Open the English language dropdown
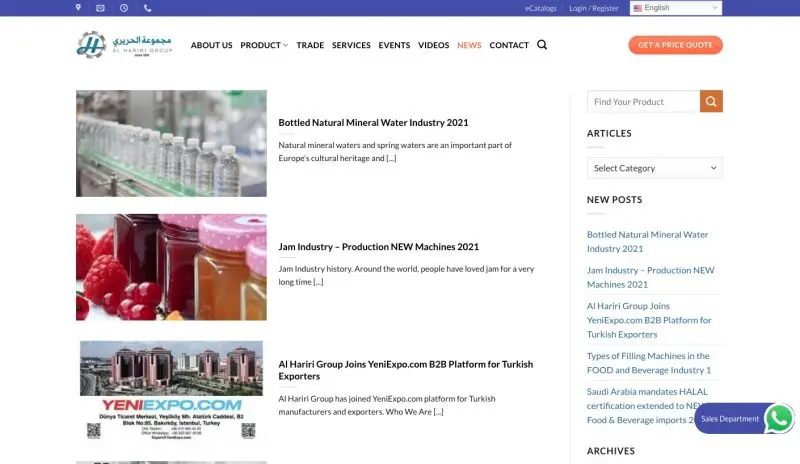800x464 pixels. click(676, 8)
